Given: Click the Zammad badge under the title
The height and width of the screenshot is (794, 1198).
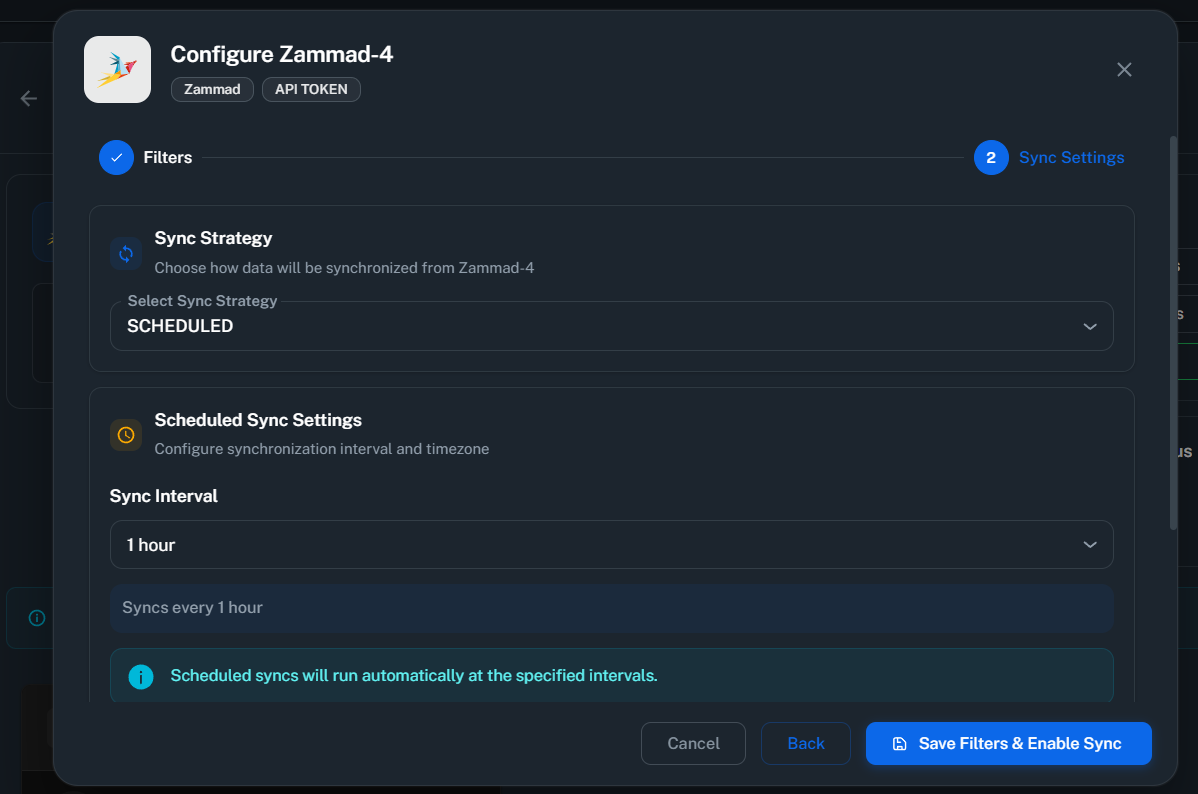Looking at the screenshot, I should pyautogui.click(x=211, y=89).
